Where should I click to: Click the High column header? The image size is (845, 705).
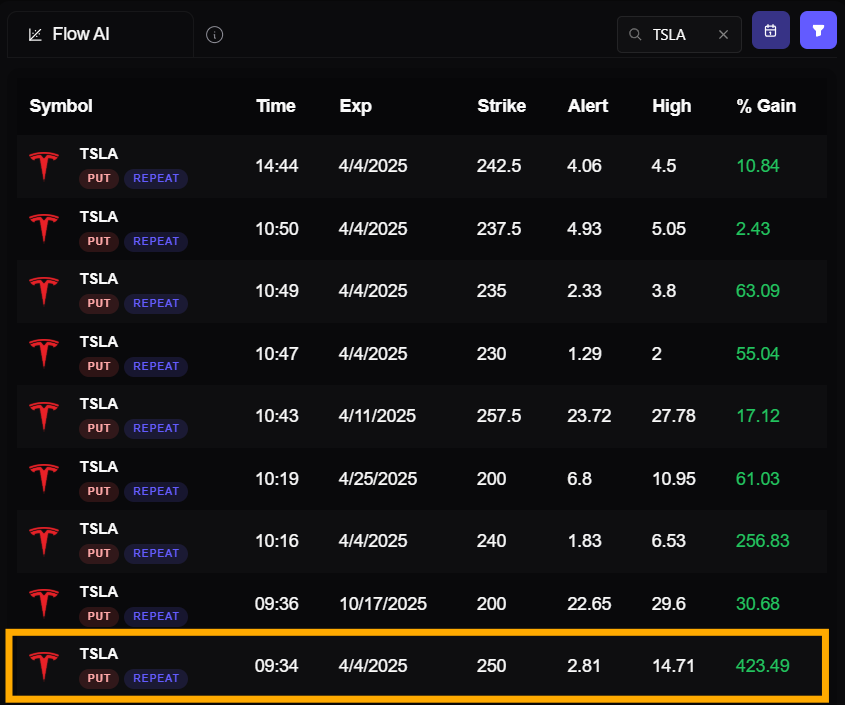671,106
